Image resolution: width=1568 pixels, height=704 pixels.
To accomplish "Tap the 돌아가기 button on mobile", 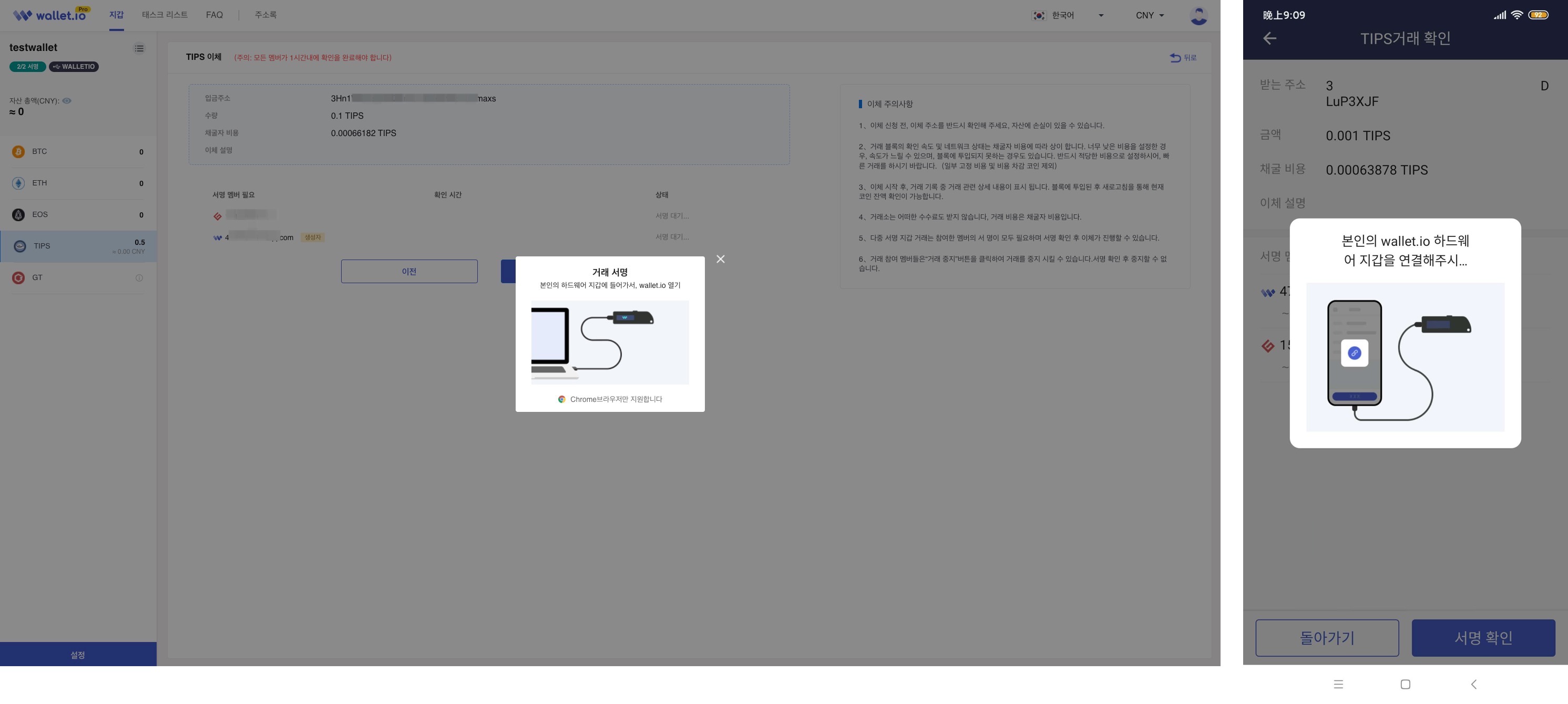I will pyautogui.click(x=1327, y=638).
